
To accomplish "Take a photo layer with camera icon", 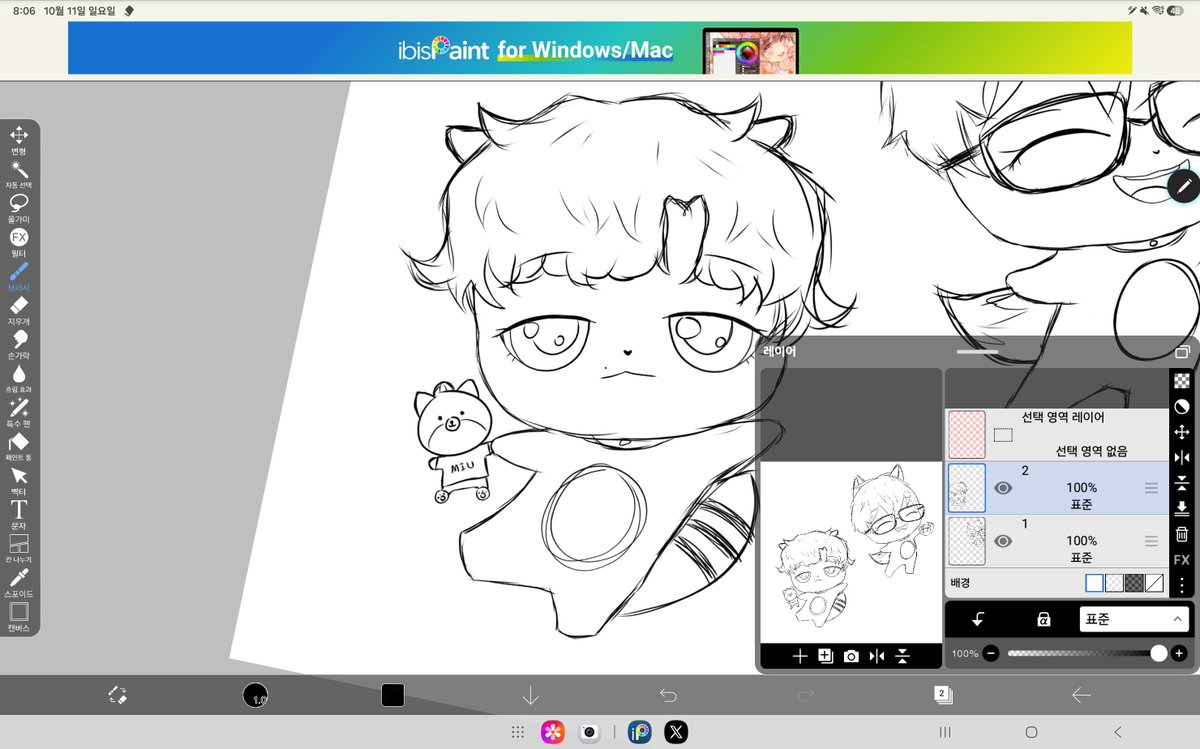I will [851, 656].
